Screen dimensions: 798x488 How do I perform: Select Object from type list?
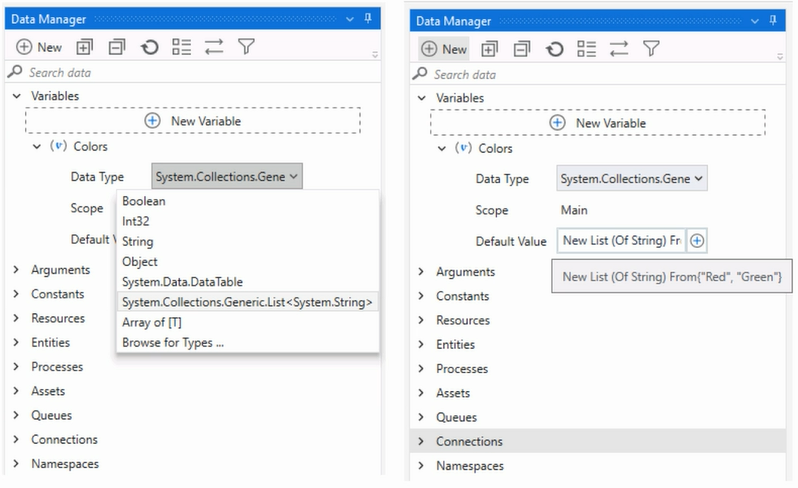248,262
